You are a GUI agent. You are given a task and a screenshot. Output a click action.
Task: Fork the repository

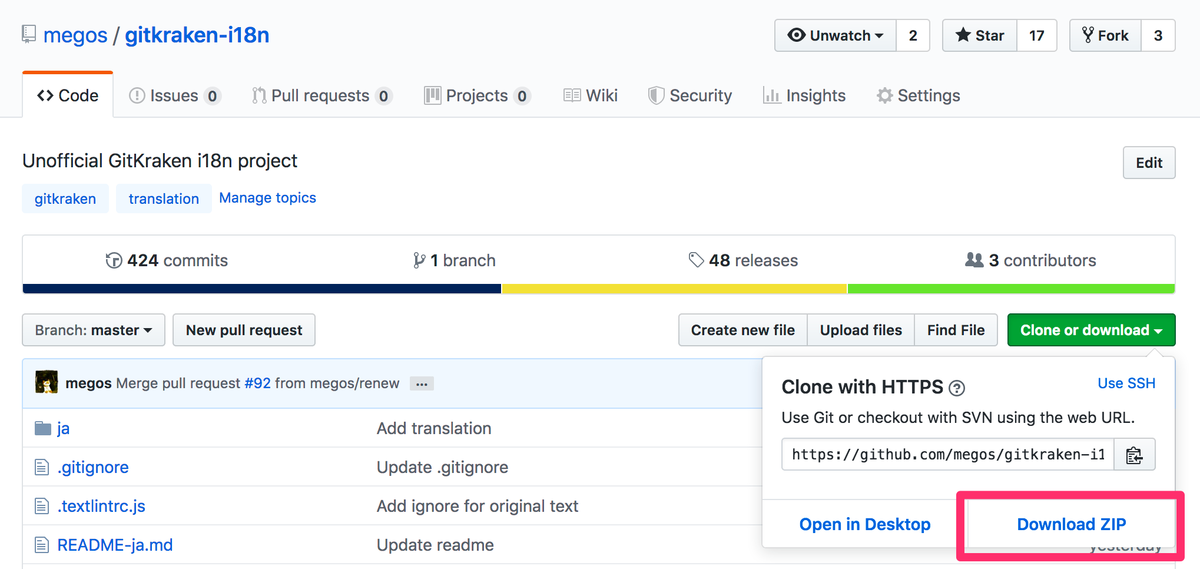pyautogui.click(x=1104, y=35)
